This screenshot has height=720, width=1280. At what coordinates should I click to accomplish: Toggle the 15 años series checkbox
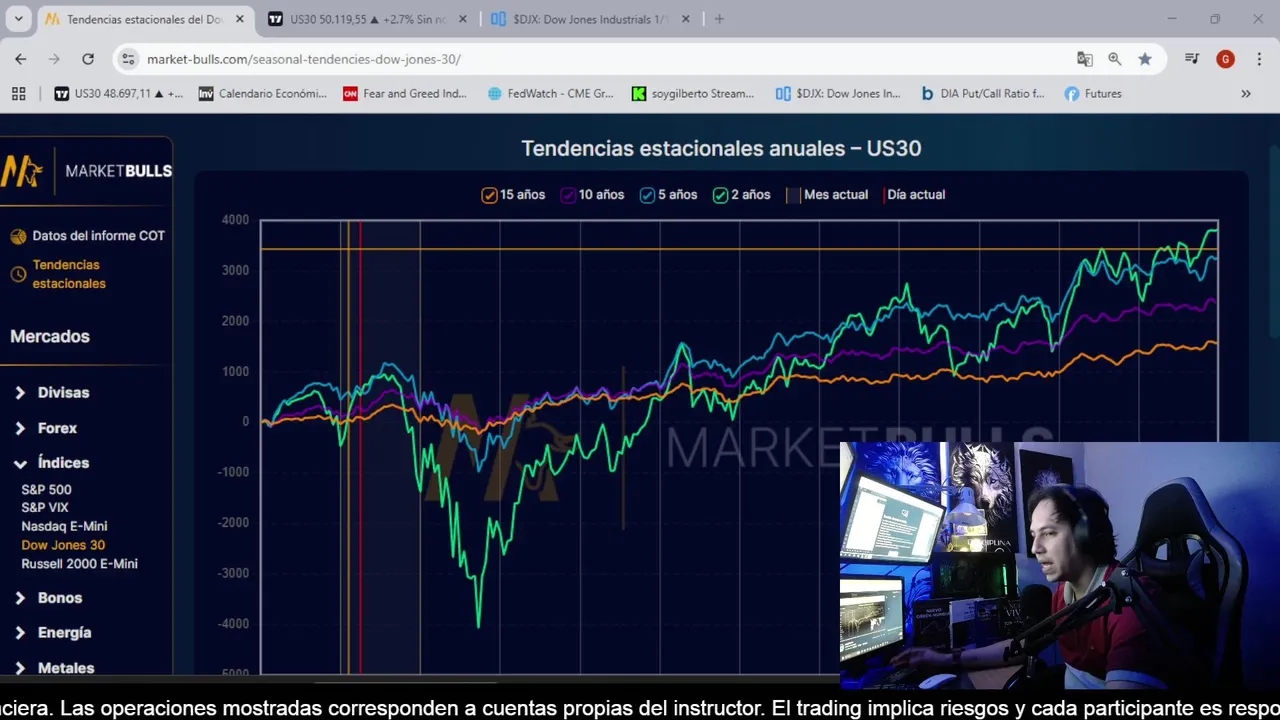pyautogui.click(x=489, y=195)
